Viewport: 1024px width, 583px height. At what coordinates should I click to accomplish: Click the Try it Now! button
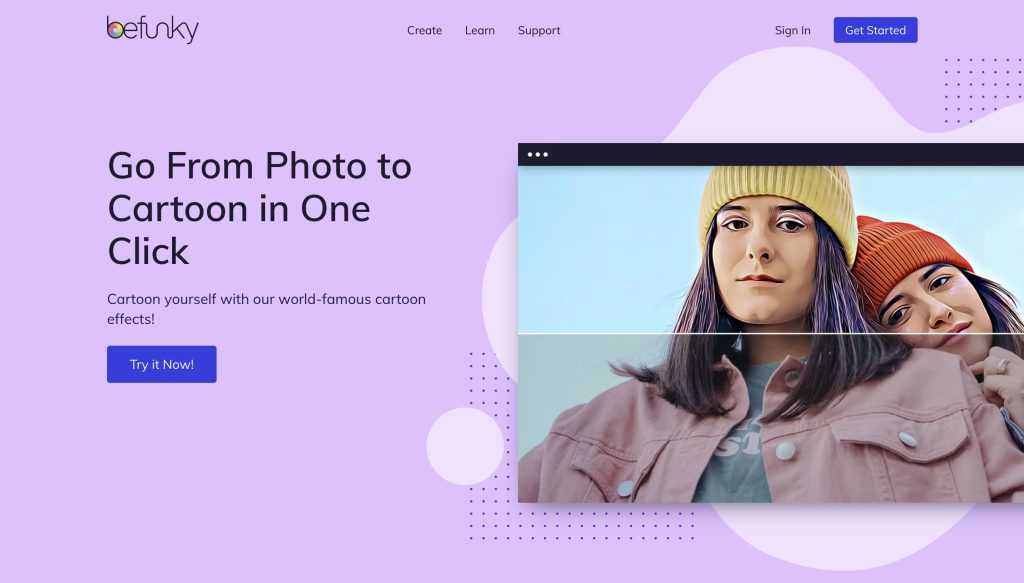(x=161, y=364)
